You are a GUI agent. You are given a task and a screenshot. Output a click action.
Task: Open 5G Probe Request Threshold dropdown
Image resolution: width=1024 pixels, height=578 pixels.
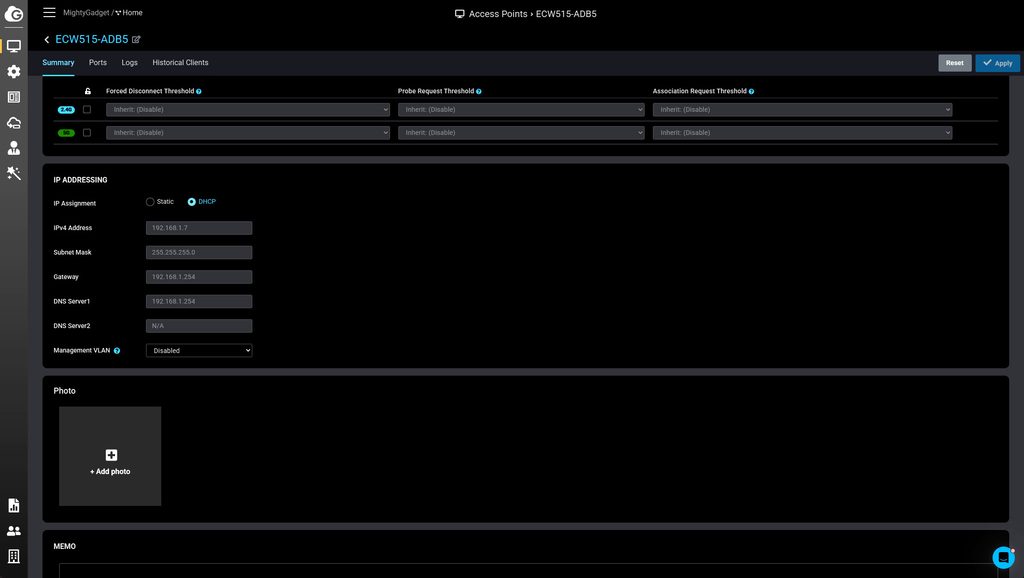[521, 133]
